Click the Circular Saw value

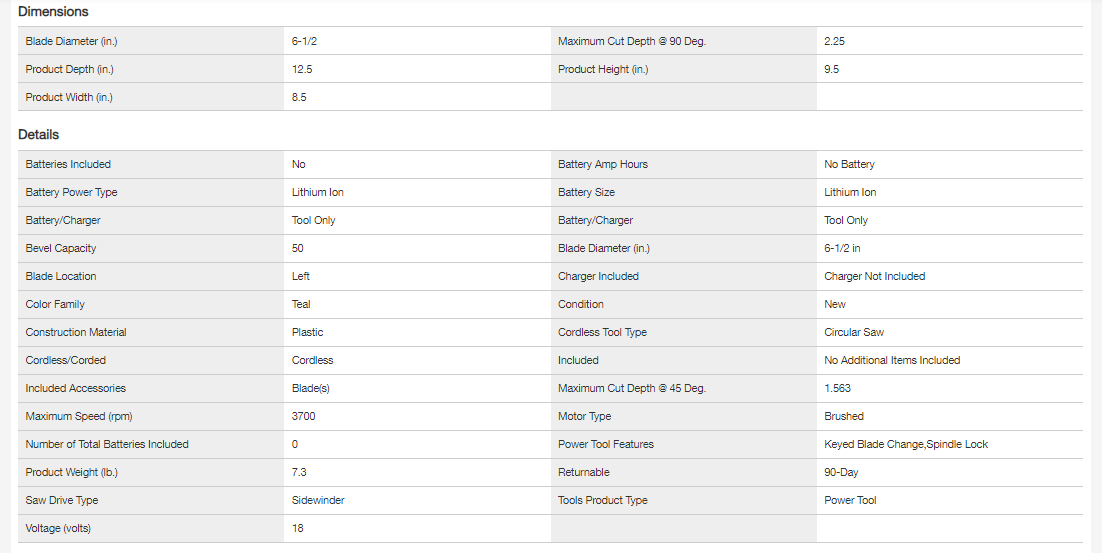tap(854, 333)
